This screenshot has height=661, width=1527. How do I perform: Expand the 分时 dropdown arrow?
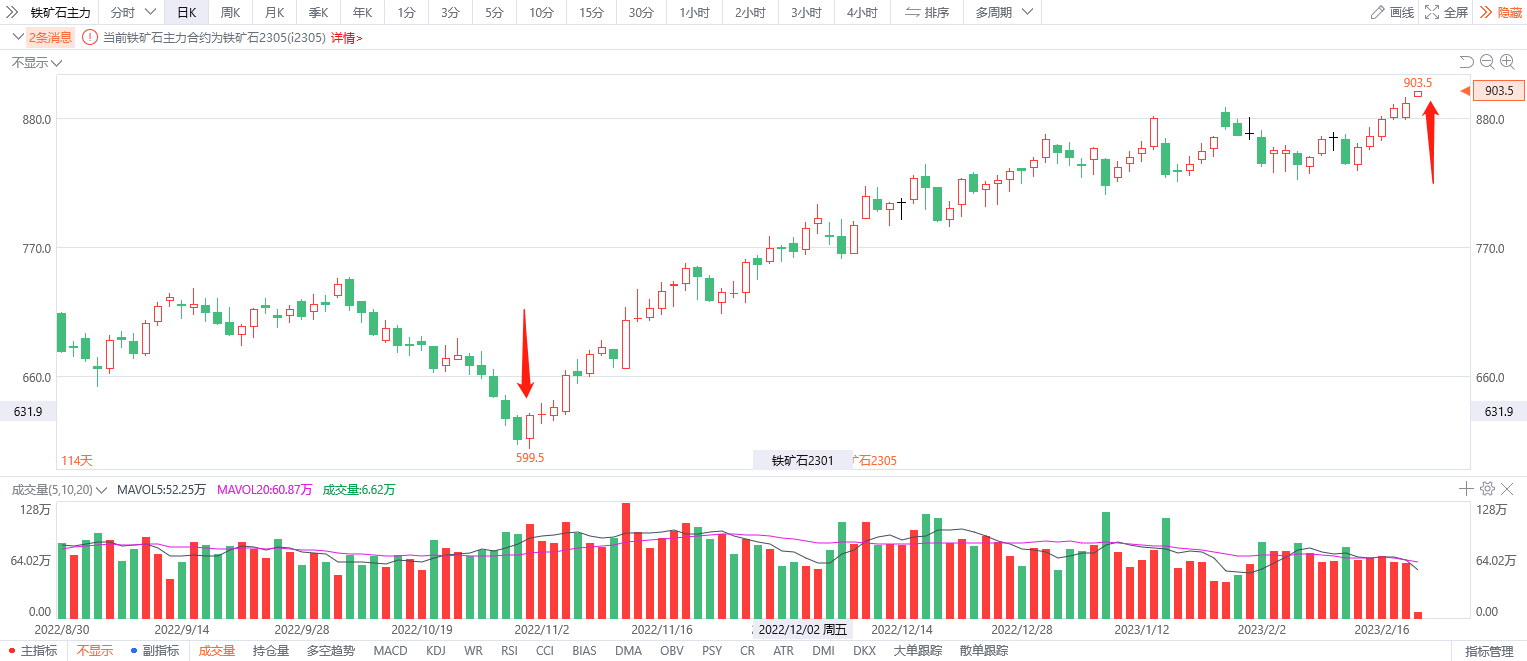(x=150, y=13)
